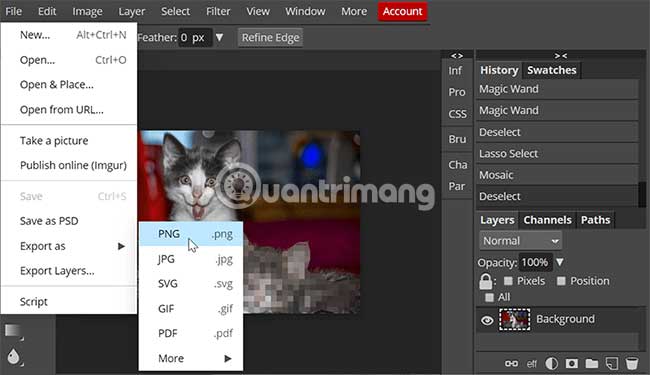Image resolution: width=650 pixels, height=375 pixels.
Task: Open the More menu in menu bar
Action: click(354, 11)
